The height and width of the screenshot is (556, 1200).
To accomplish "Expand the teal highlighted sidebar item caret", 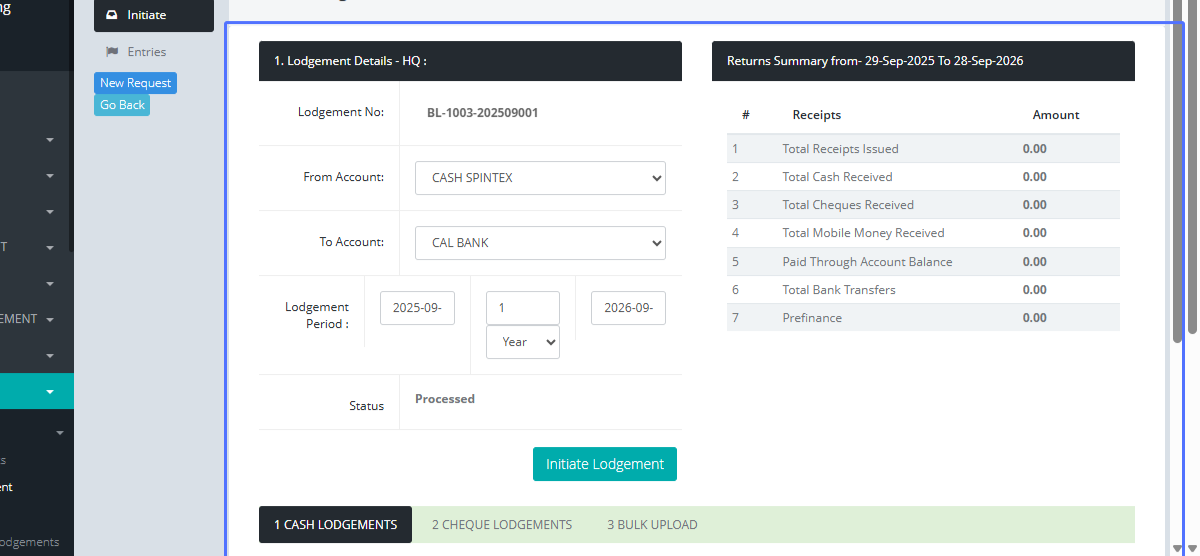I will click(x=50, y=392).
